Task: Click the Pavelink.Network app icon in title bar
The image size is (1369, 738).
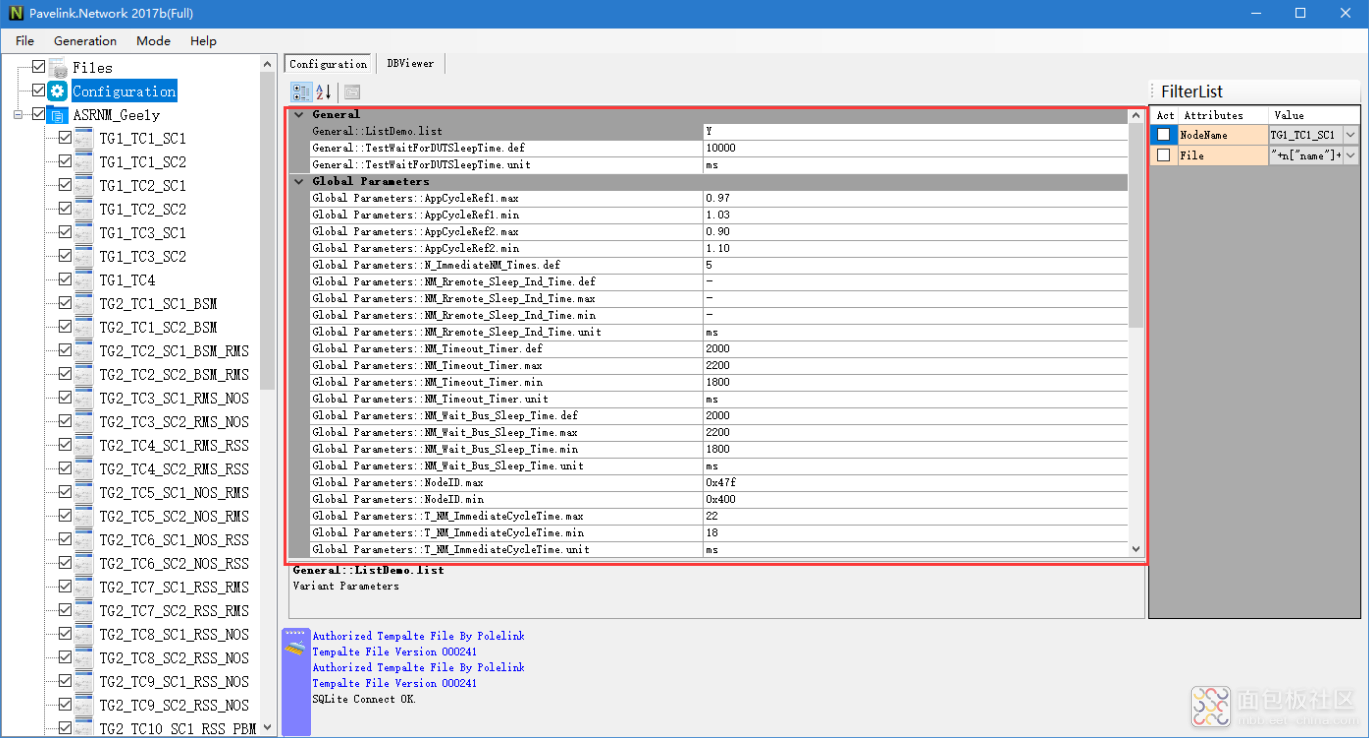Action: [x=15, y=13]
